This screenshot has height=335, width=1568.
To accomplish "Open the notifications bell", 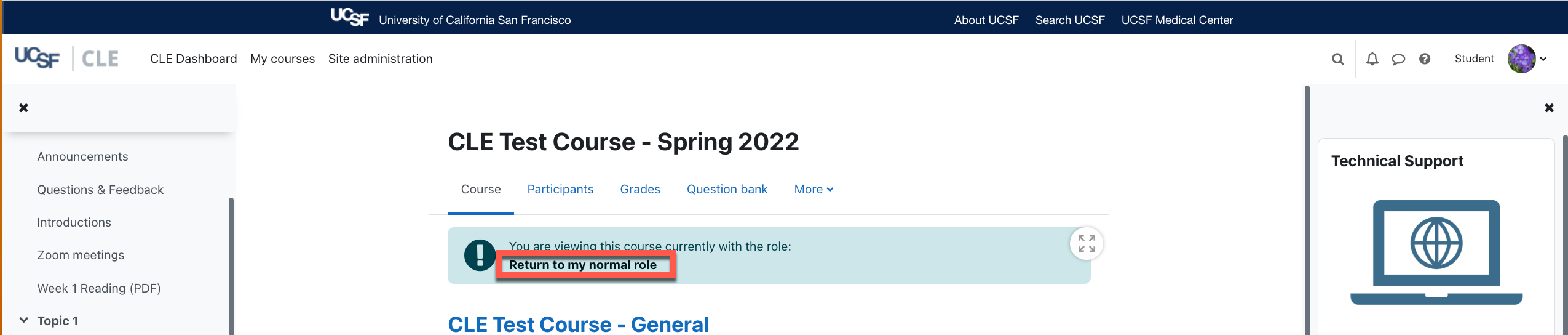I will (x=1372, y=59).
